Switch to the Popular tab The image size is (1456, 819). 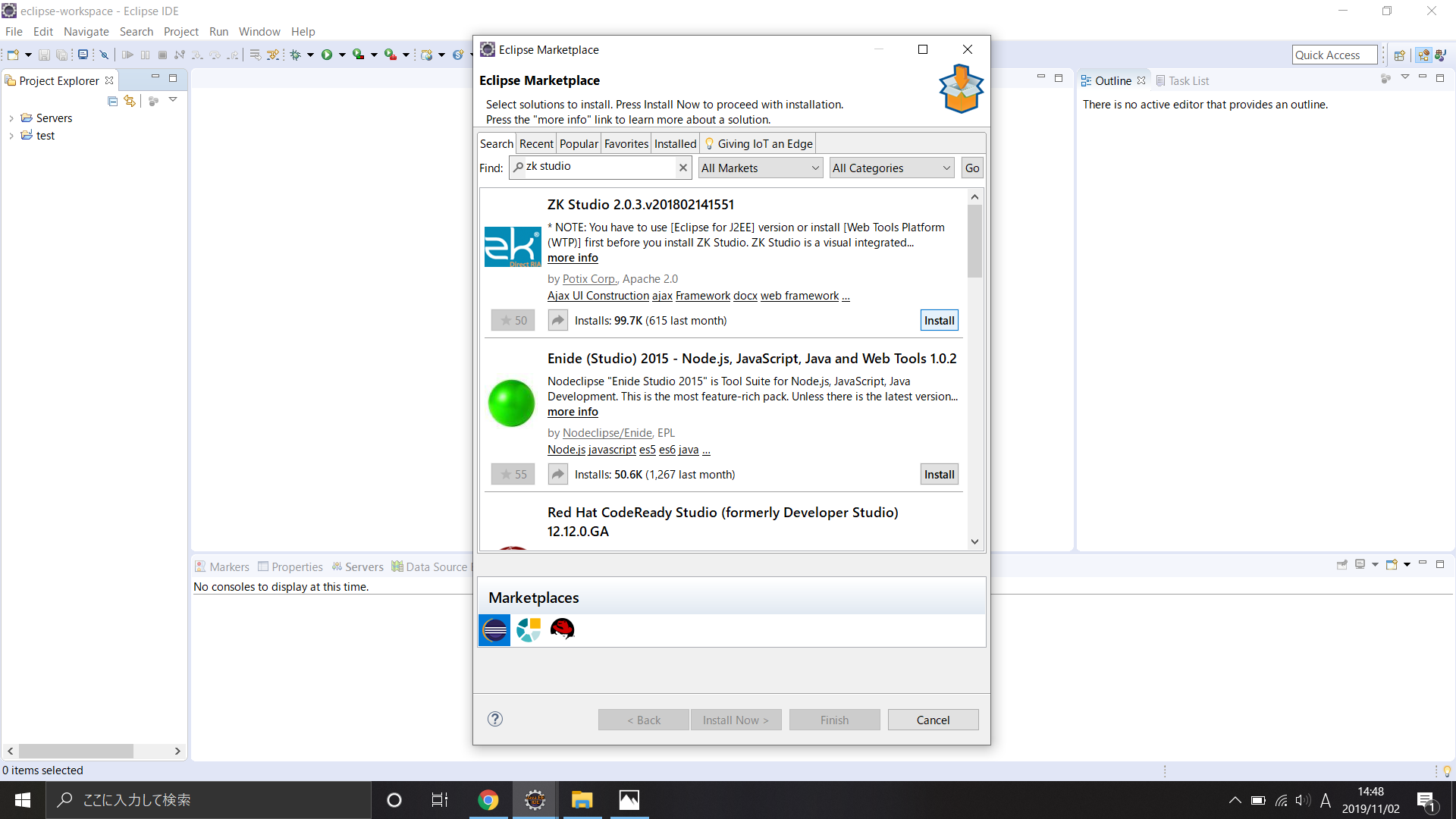(x=579, y=143)
